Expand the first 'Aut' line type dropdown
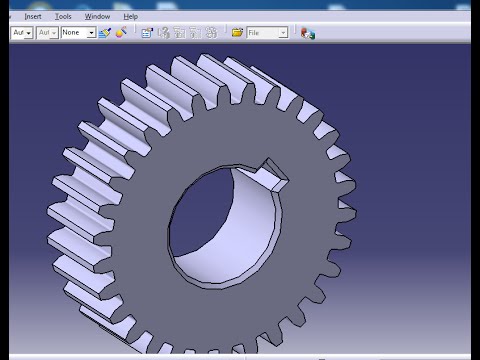 pyautogui.click(x=28, y=33)
